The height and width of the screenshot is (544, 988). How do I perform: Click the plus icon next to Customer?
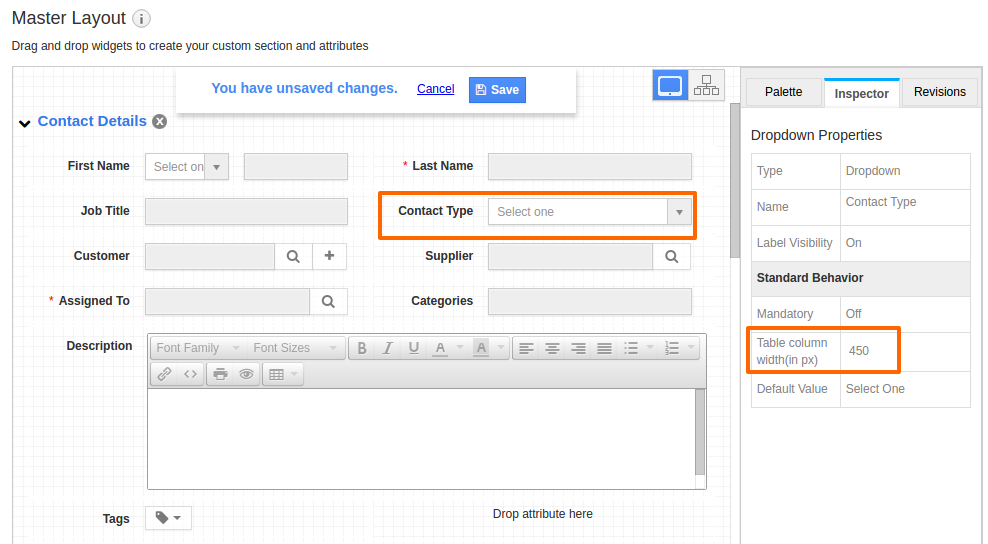329,256
